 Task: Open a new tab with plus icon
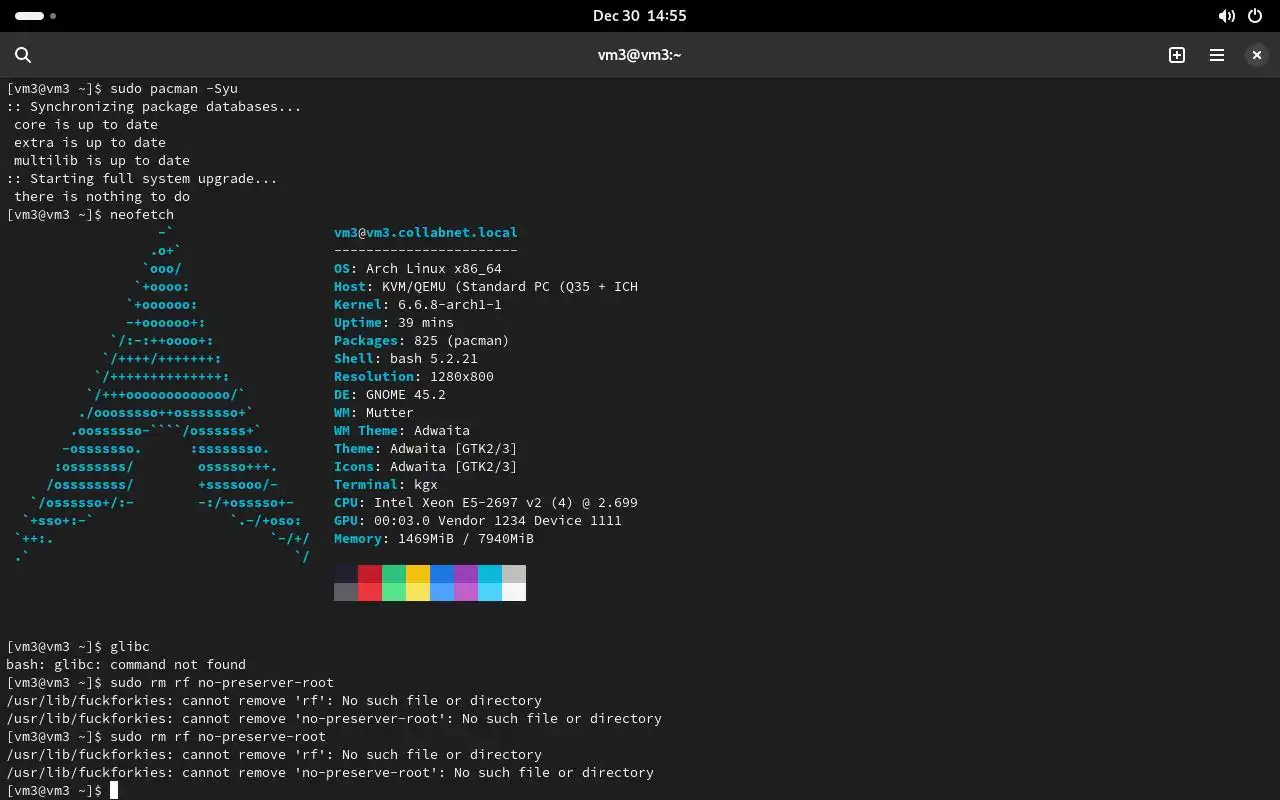[x=1177, y=55]
